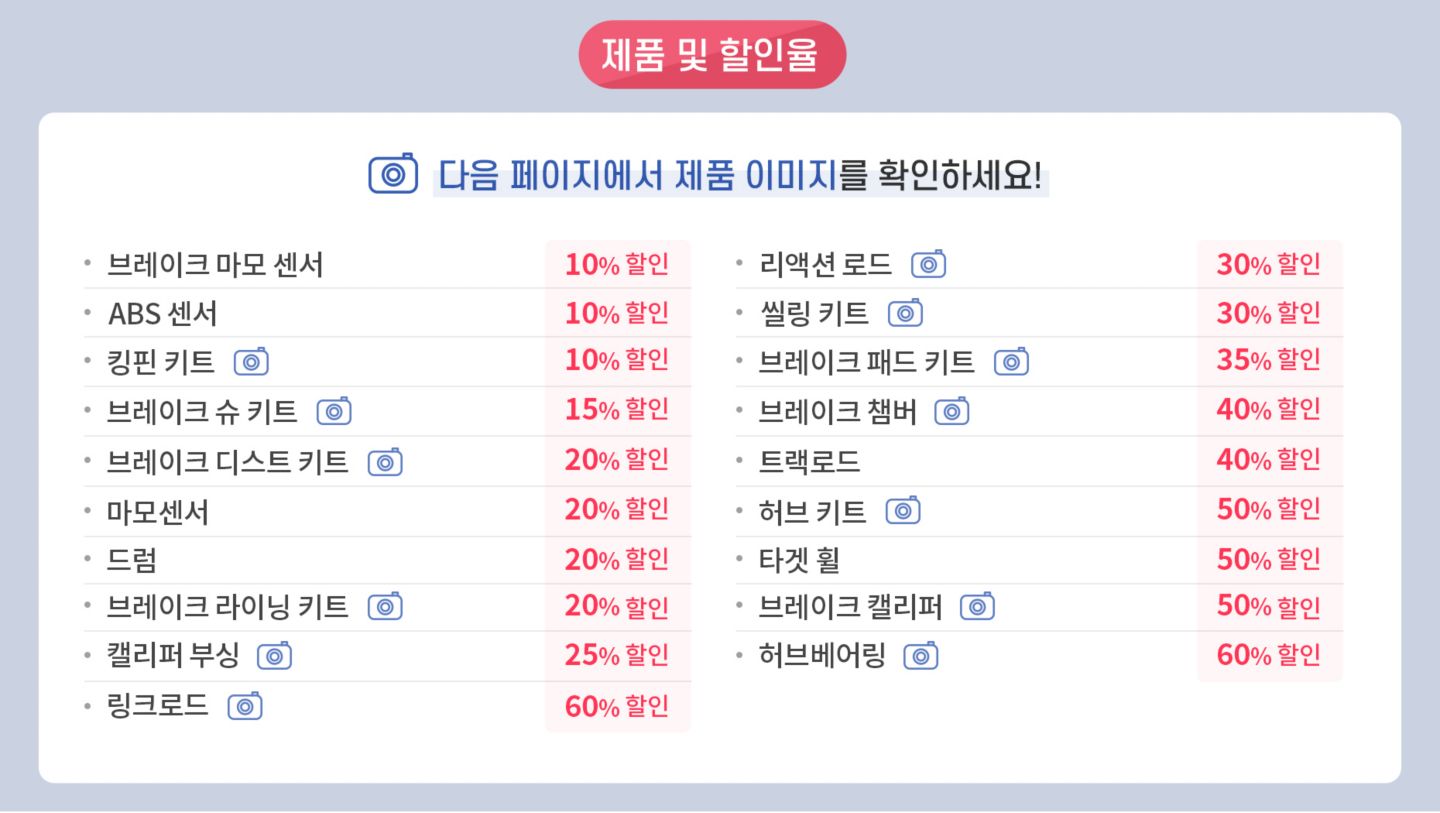Click the camera icon next to 킹핀 키트

click(251, 362)
